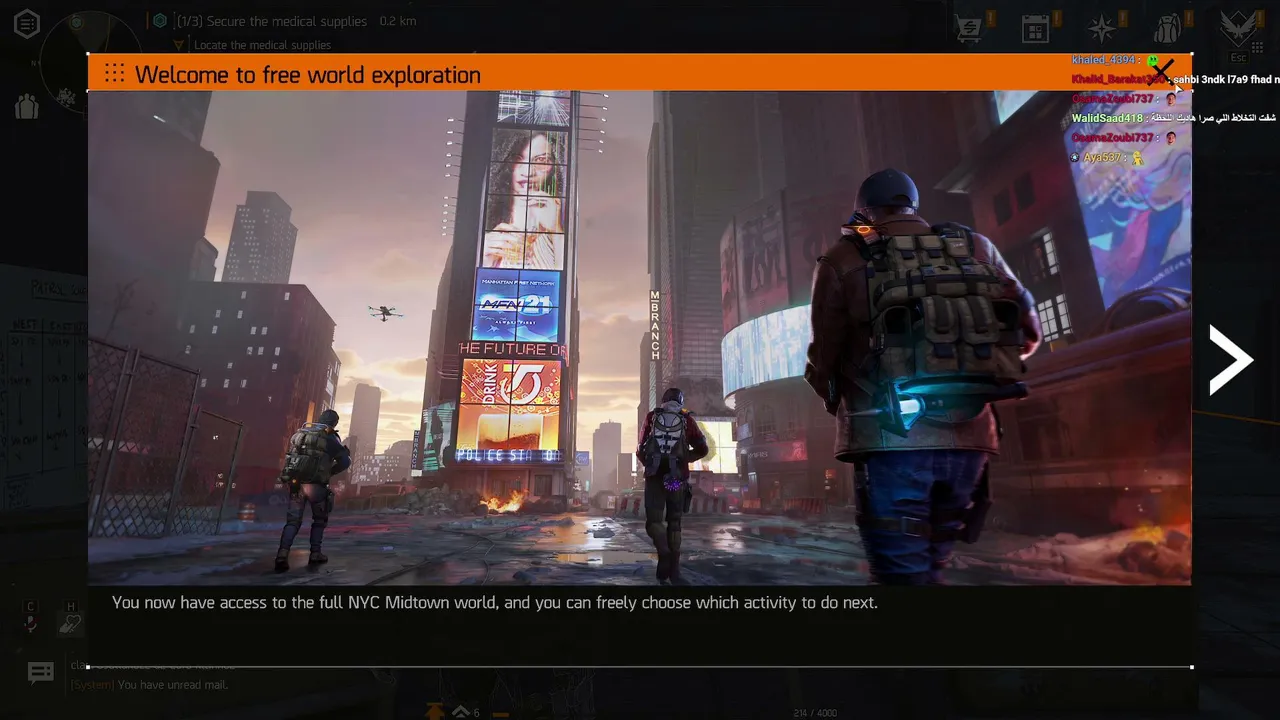
Task: Open the quest log hexagon icon
Action: click(x=27, y=24)
